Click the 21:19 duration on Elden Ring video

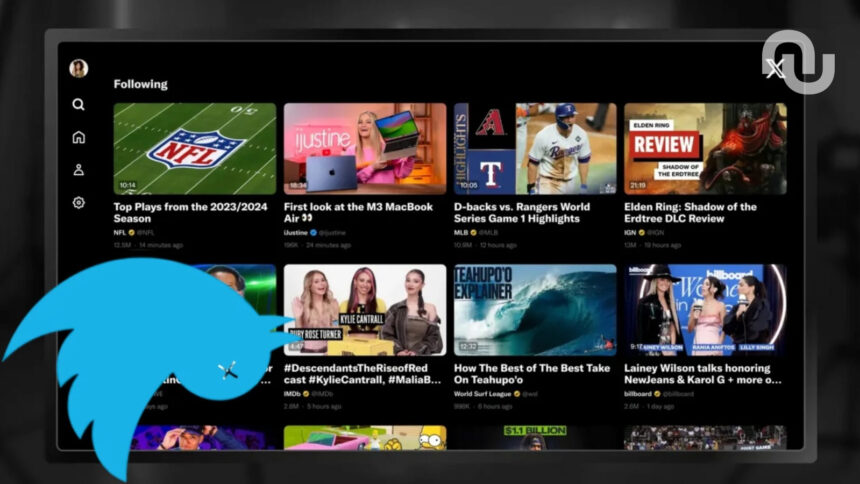tap(638, 185)
